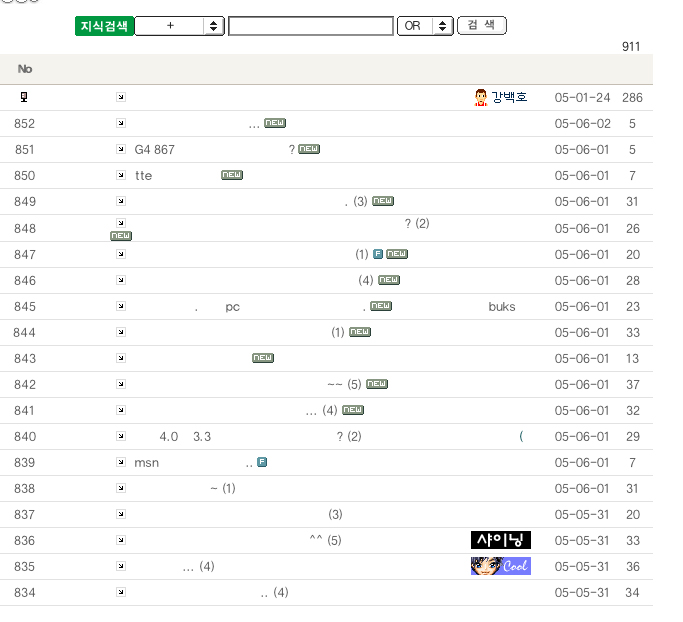Screen dimensions: 683x622
Task: Click the search keyword text box
Action: tap(310, 26)
